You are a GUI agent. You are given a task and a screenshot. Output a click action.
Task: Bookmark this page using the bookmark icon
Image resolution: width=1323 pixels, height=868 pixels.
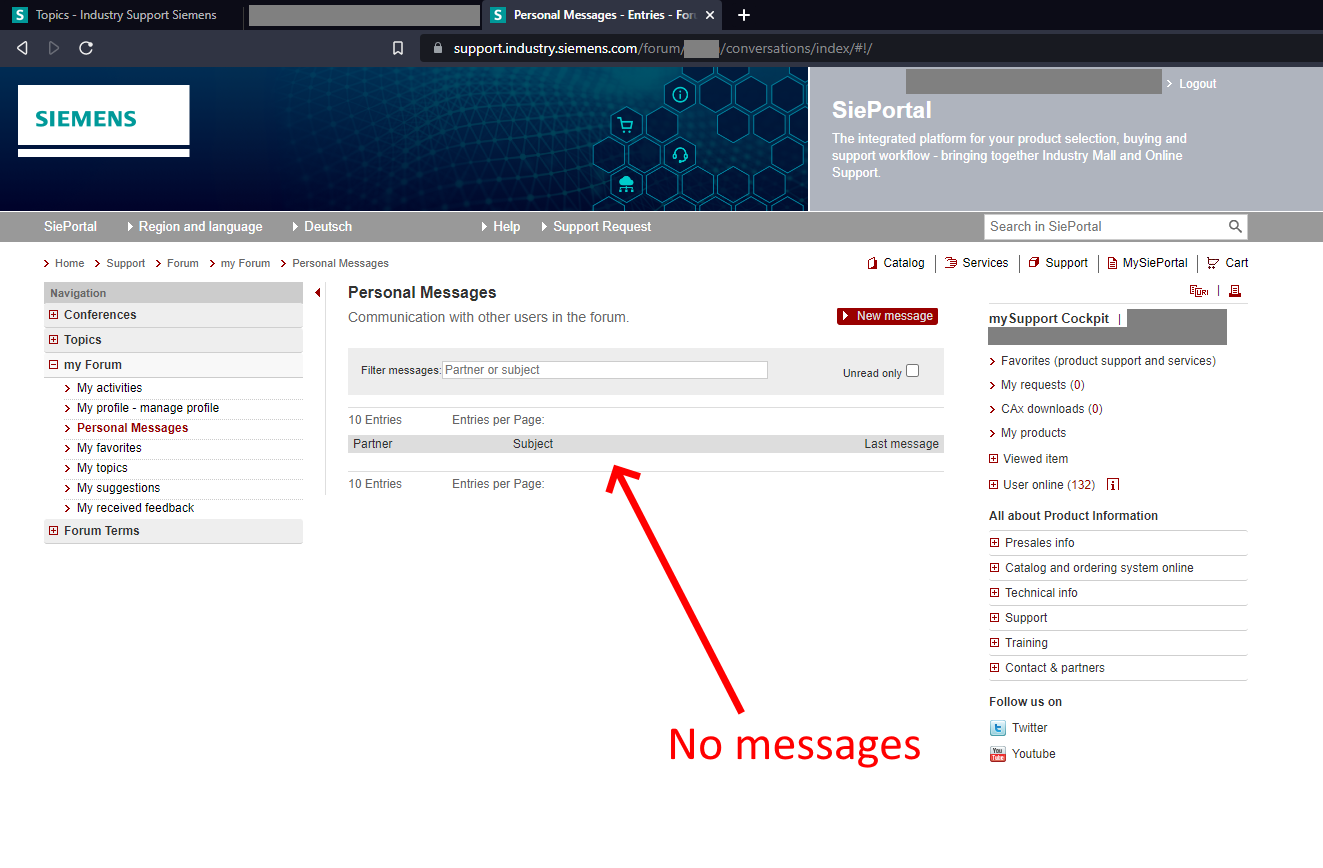tap(398, 48)
